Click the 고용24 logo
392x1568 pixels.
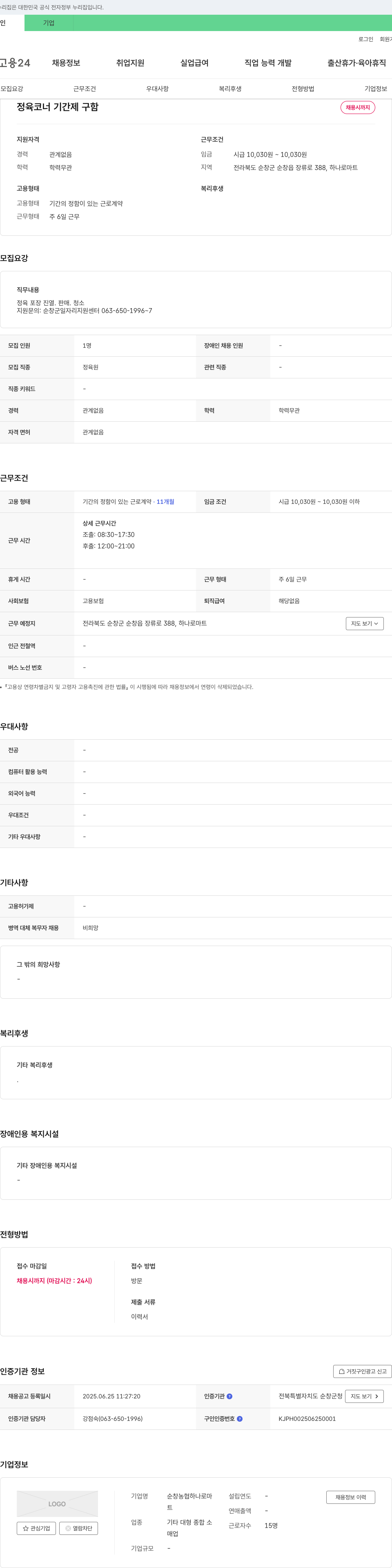(x=15, y=63)
